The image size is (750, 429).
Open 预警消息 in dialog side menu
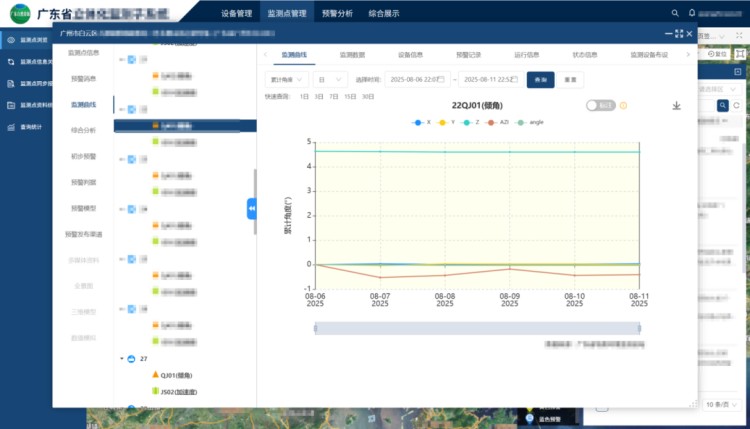[x=83, y=78]
